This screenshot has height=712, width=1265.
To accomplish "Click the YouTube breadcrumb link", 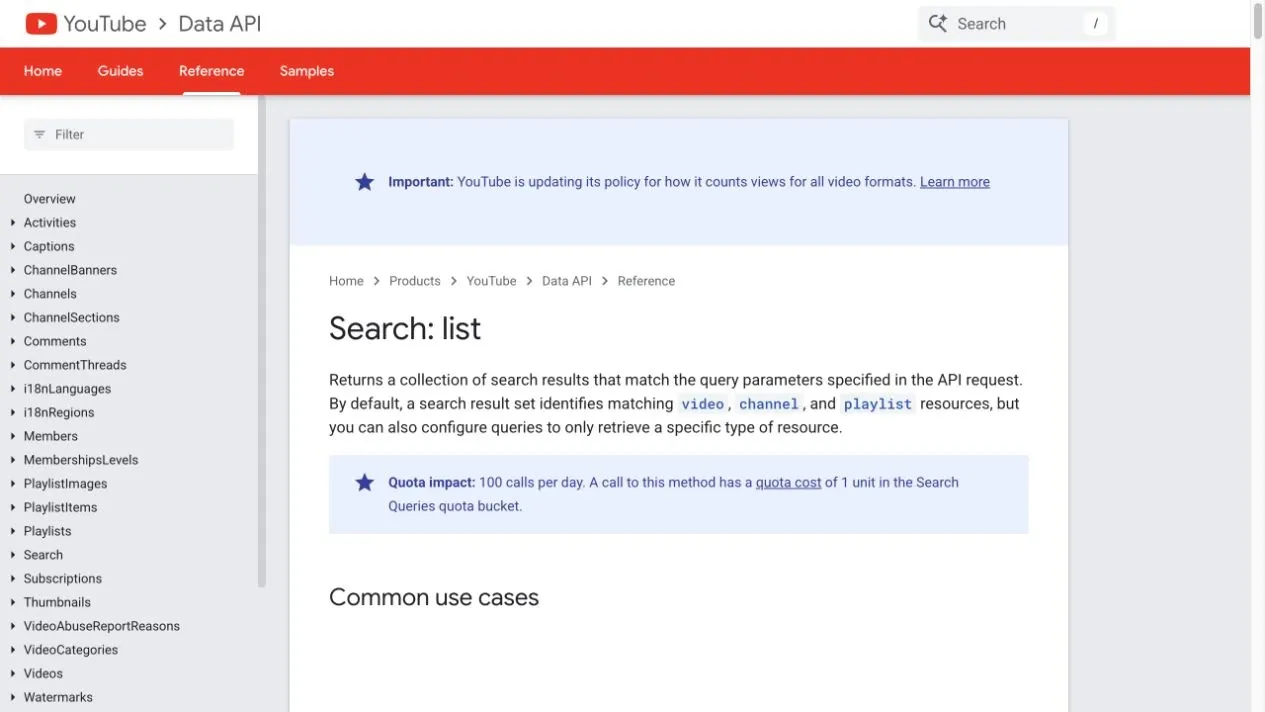I will (x=491, y=281).
